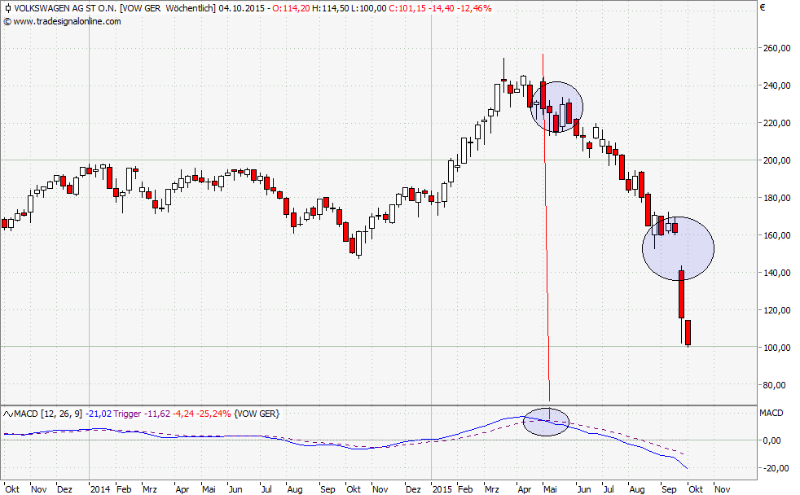
Task: Click the candlestick icon before VOLKSWAGEN AG title
Action: (7, 8)
